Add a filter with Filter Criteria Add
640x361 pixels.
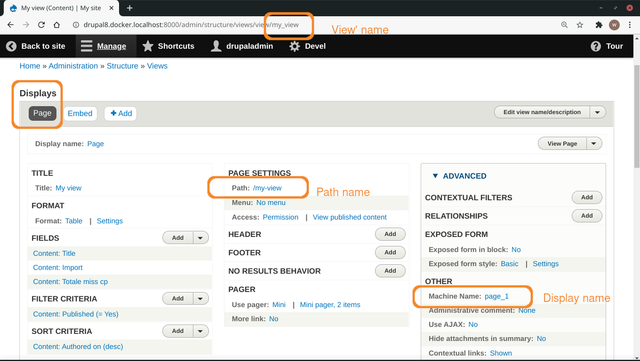[178, 298]
